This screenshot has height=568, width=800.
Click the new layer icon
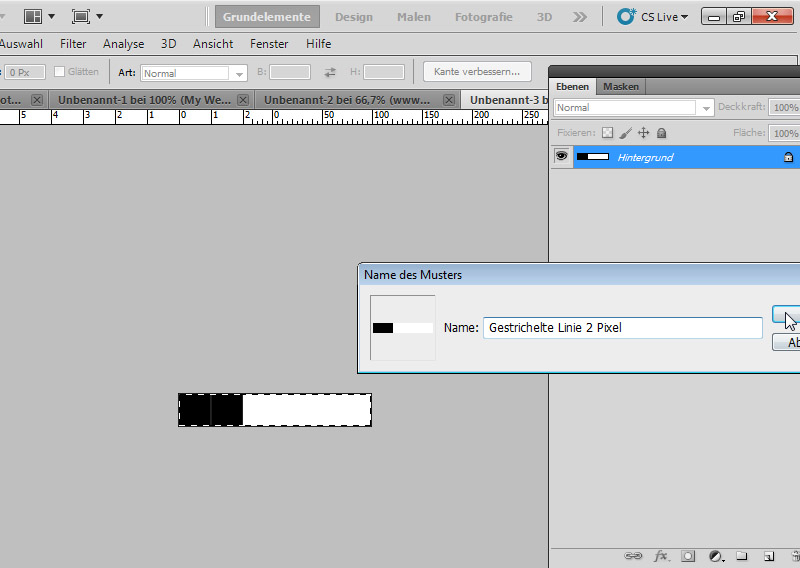point(768,556)
